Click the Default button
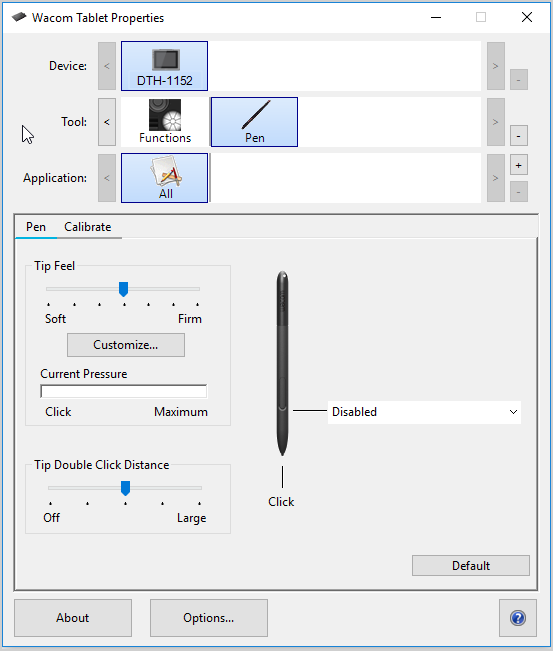This screenshot has height=651, width=553. 471,565
